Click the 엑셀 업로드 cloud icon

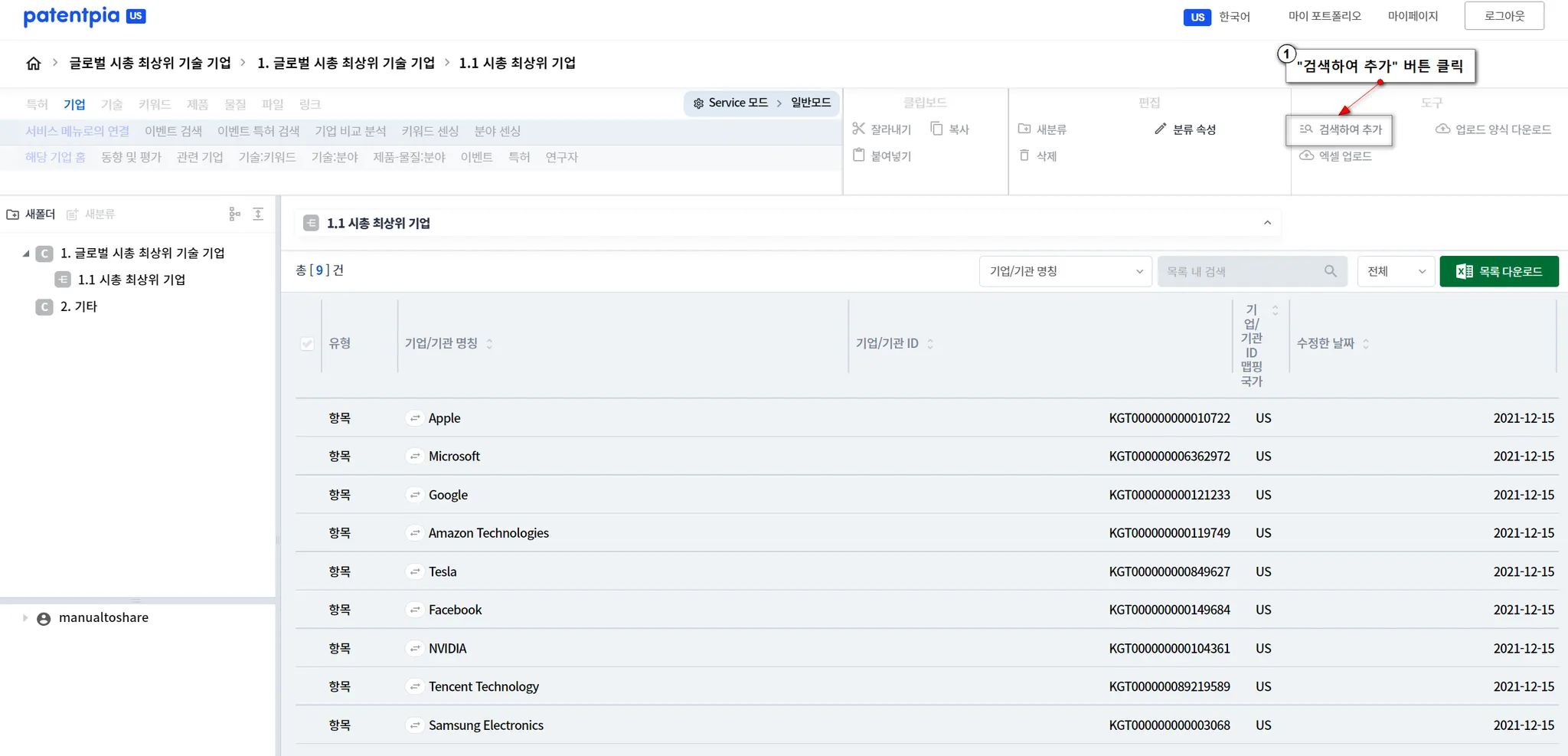point(1307,155)
